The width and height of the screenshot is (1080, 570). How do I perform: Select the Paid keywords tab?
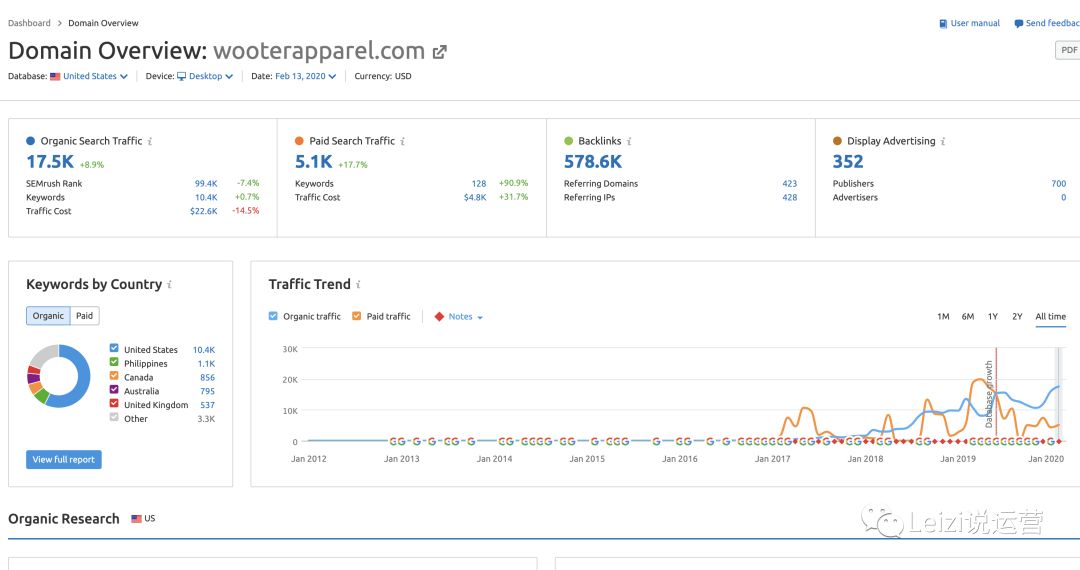point(85,316)
